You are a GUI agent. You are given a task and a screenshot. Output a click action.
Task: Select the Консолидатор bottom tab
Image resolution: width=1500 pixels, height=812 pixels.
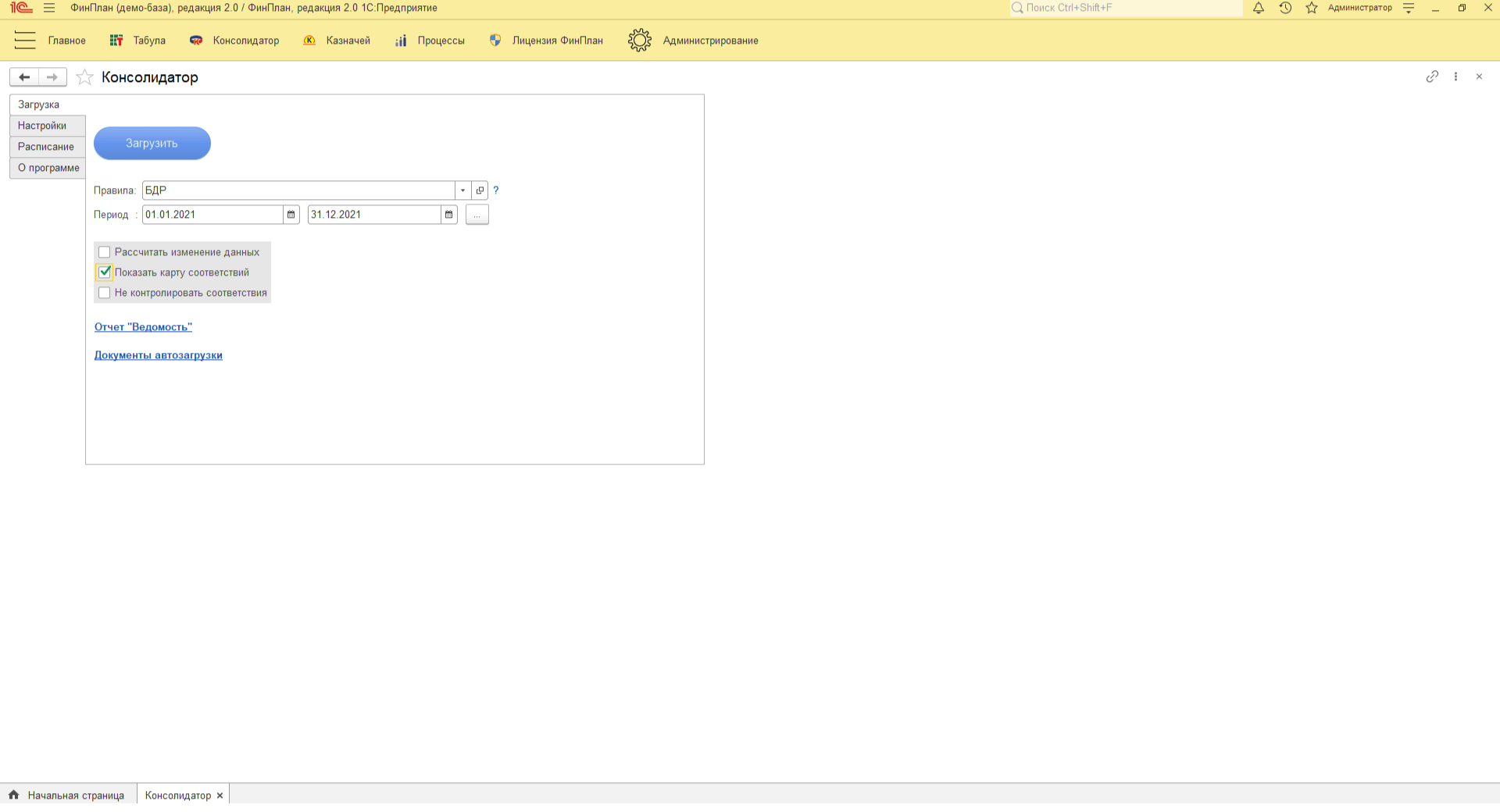pos(178,796)
